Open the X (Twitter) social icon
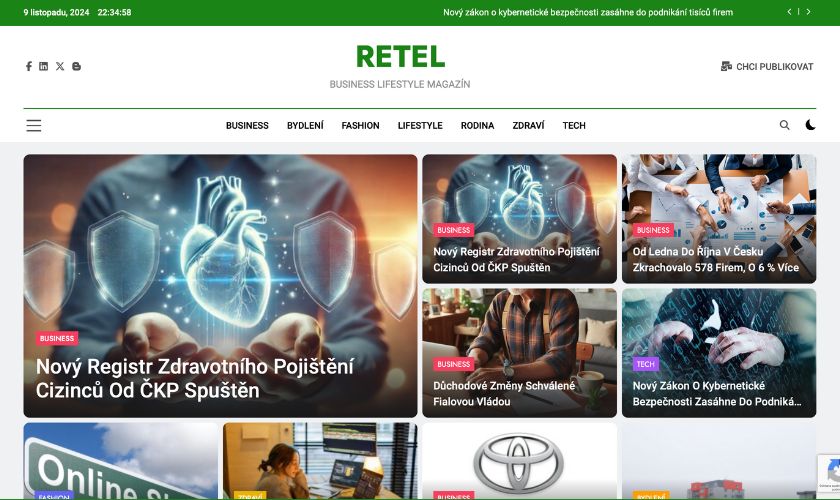 pos(60,66)
